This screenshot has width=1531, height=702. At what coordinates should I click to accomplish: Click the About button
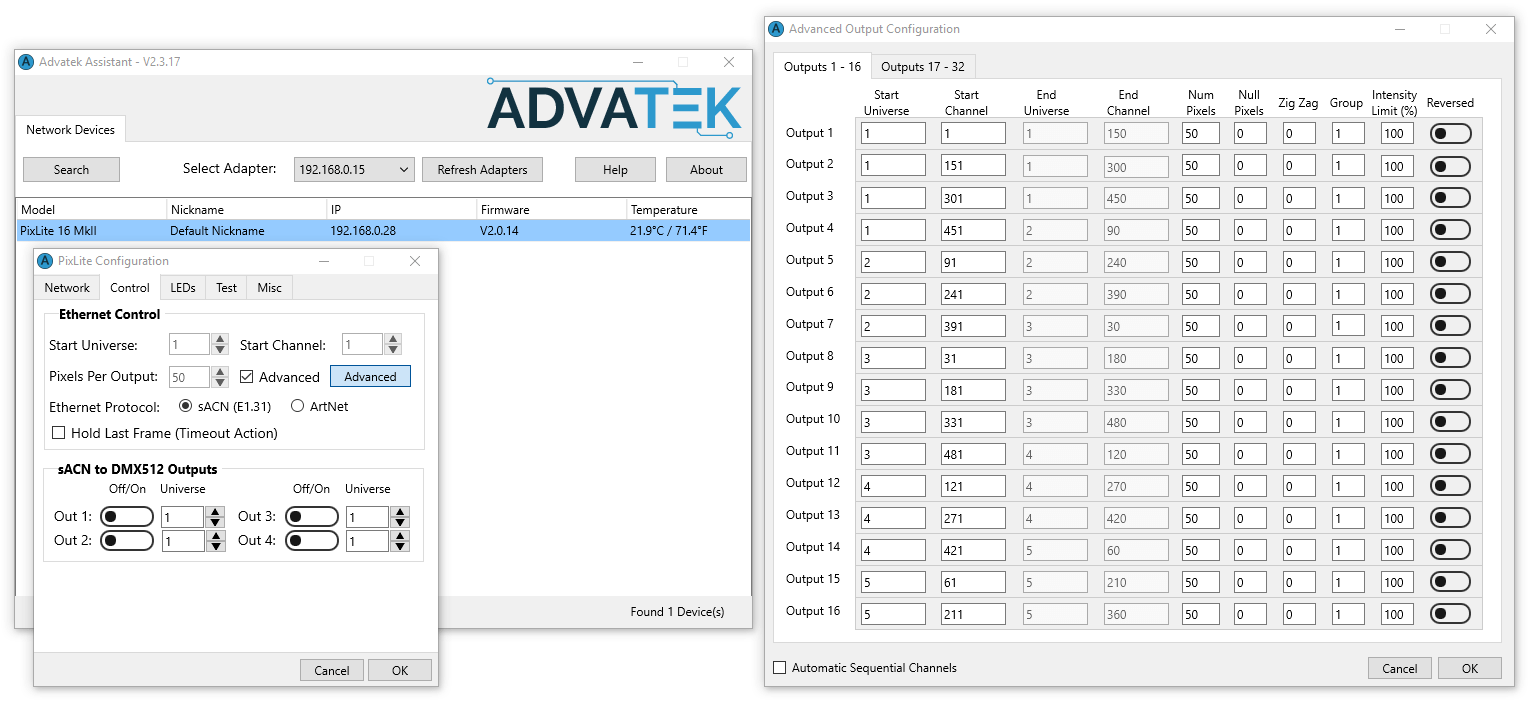tap(706, 170)
